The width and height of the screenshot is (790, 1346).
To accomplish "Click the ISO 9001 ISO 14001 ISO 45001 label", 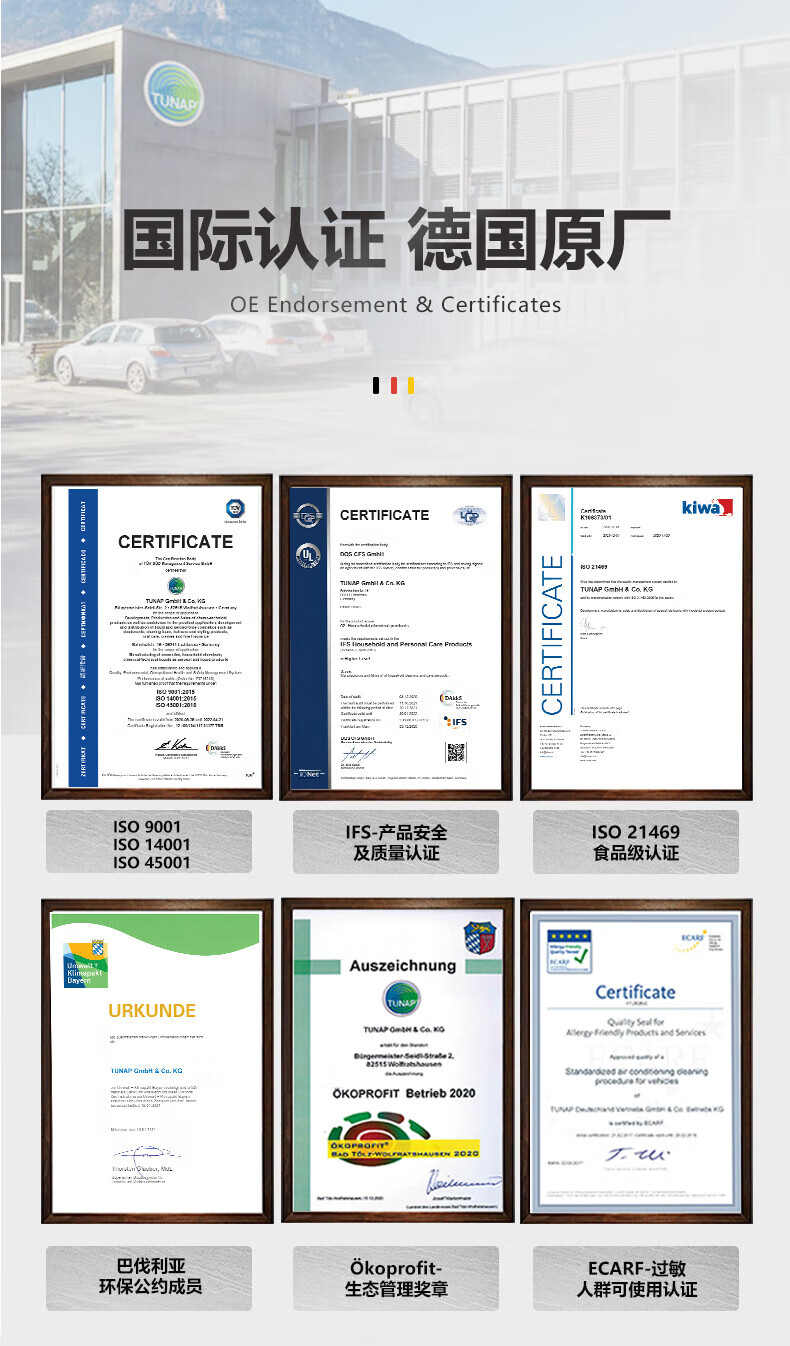I will click(149, 844).
